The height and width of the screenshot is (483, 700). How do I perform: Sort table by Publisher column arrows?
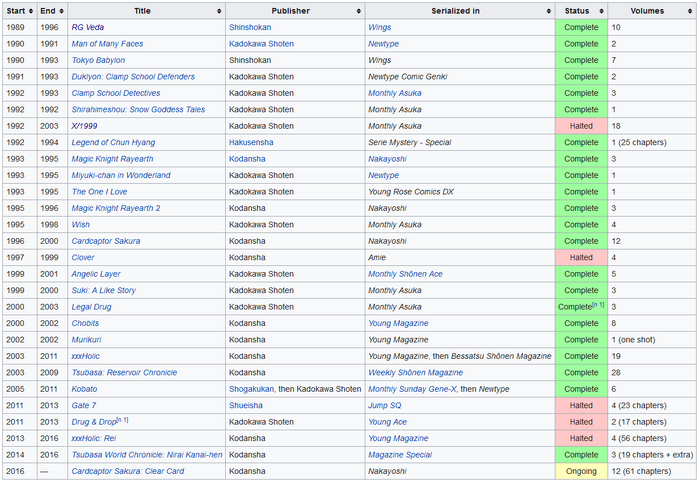(358, 11)
